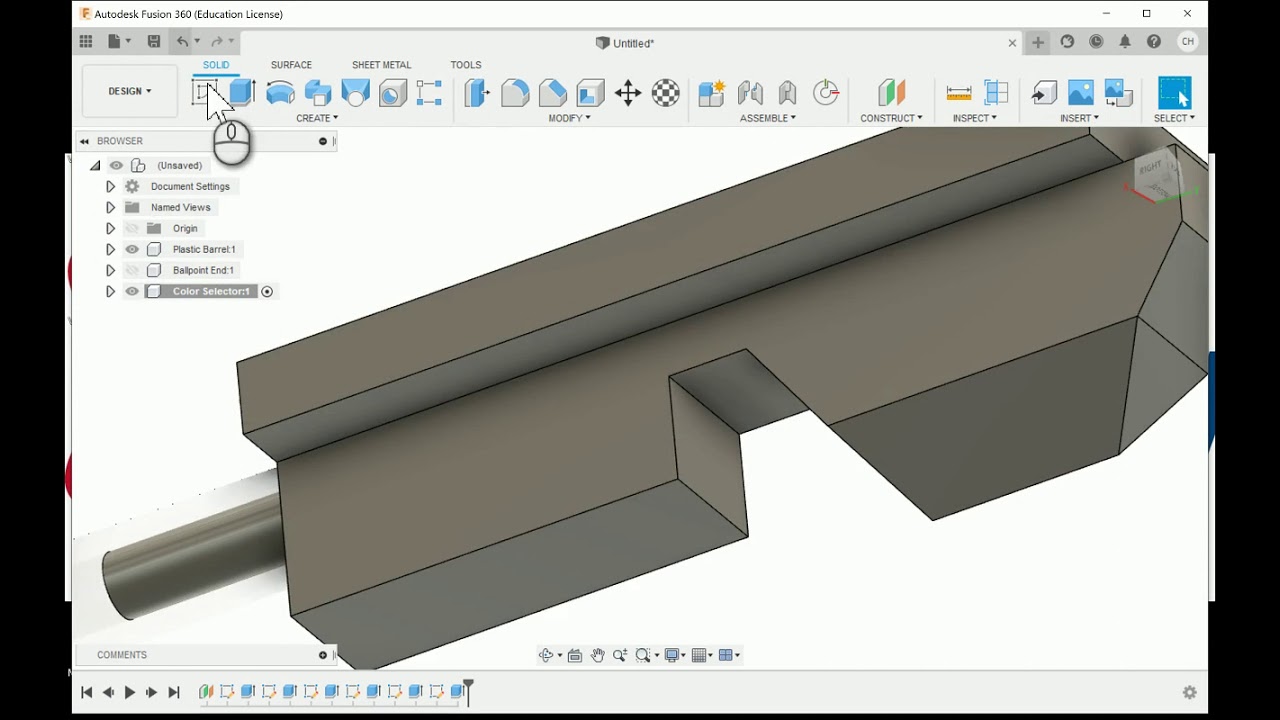Select the Create Sketch tool
This screenshot has height=720, width=1280.
[205, 93]
